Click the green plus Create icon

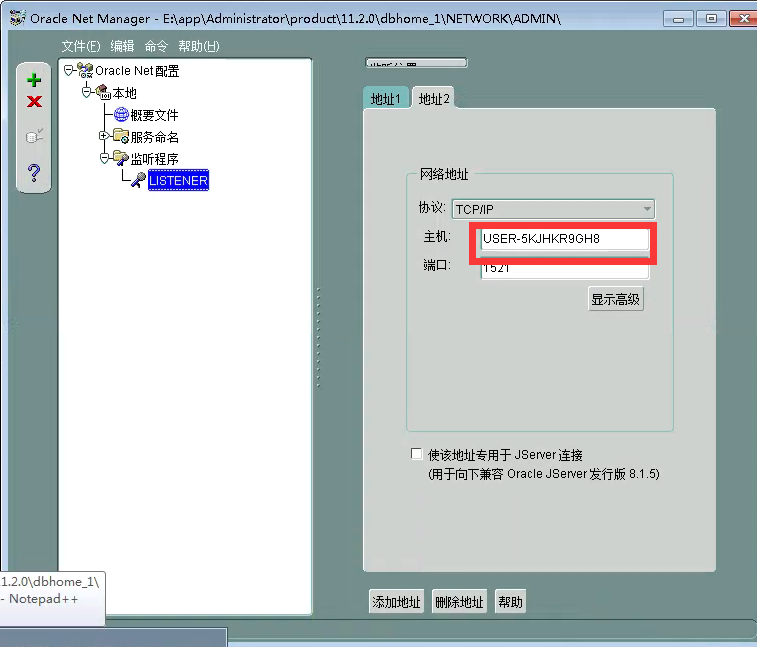coord(34,80)
